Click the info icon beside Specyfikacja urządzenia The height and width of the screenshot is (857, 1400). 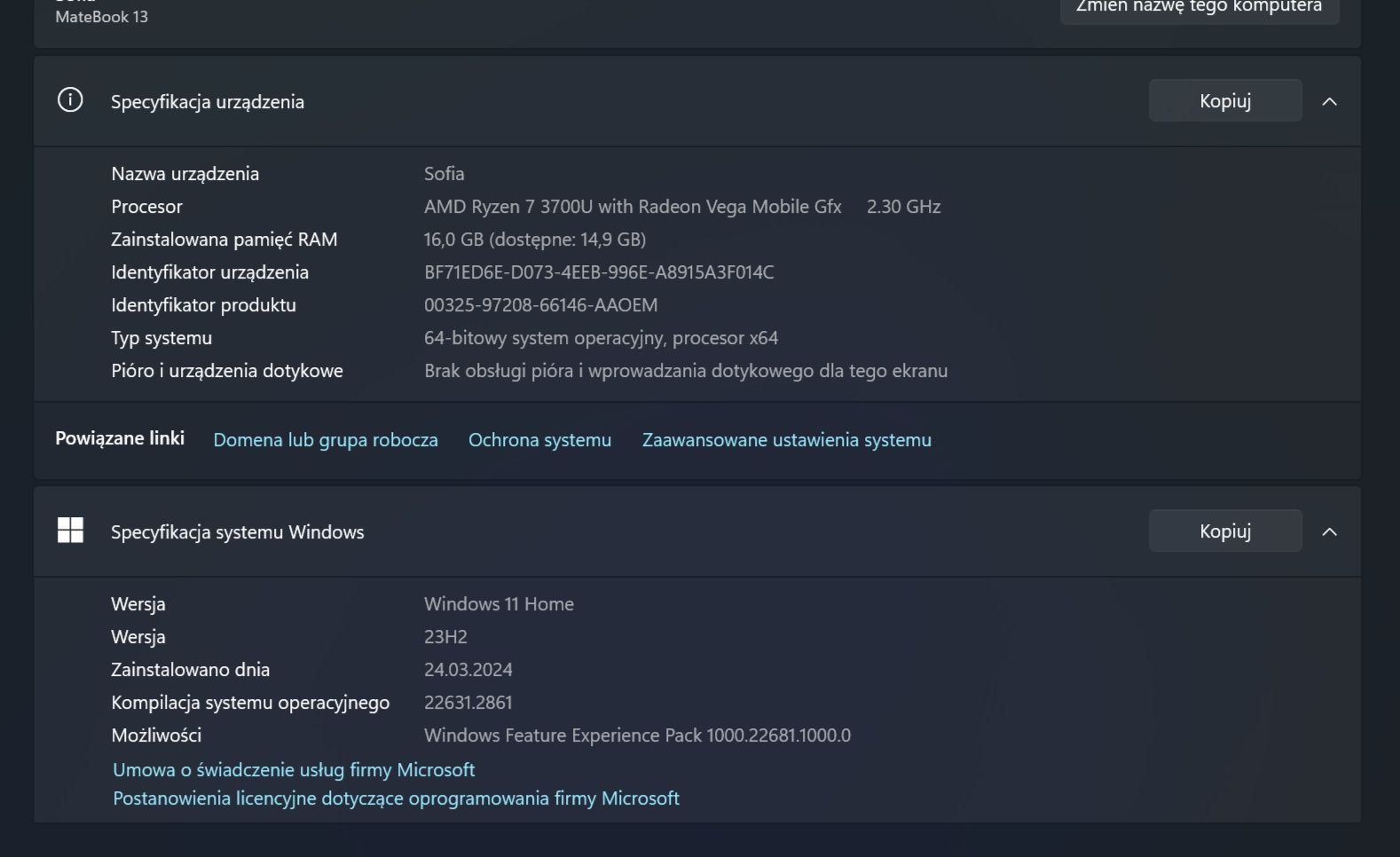pyautogui.click(x=70, y=100)
